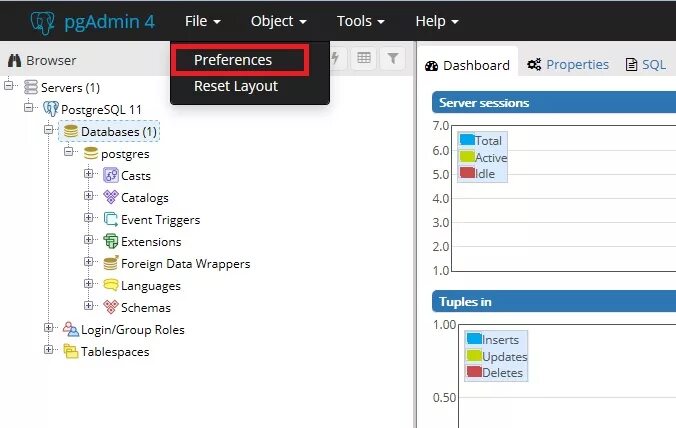Expand the Languages node
676x428 pixels.
point(88,283)
